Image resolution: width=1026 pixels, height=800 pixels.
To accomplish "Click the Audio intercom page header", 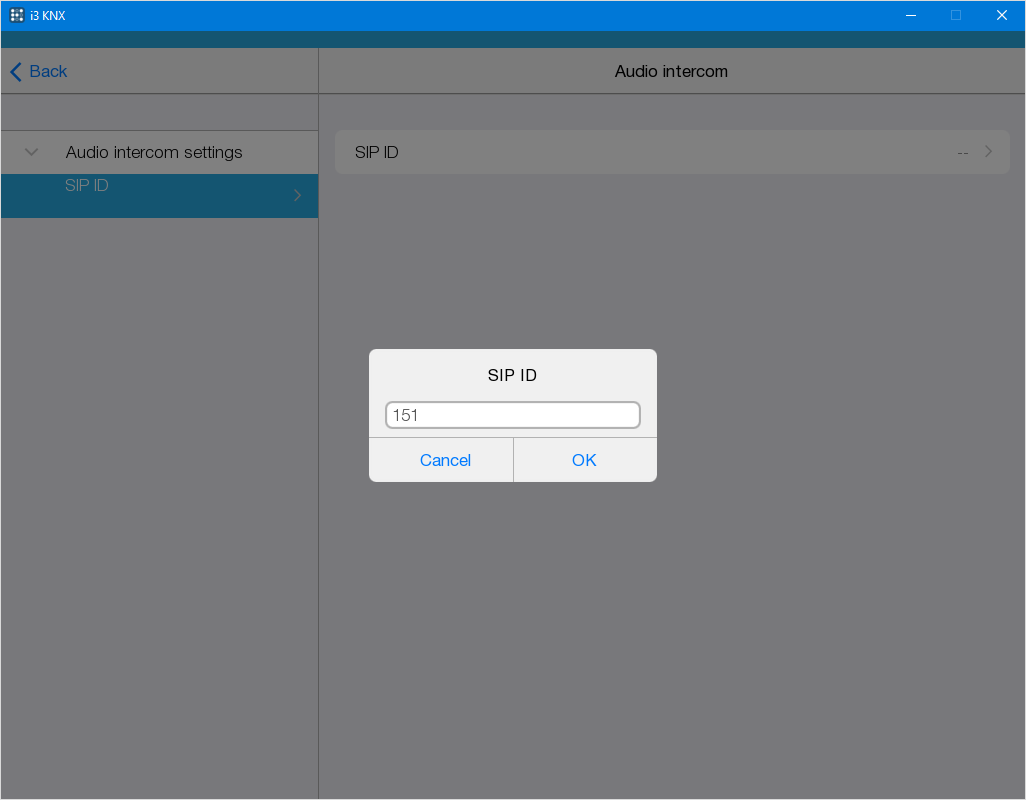I will tap(671, 72).
